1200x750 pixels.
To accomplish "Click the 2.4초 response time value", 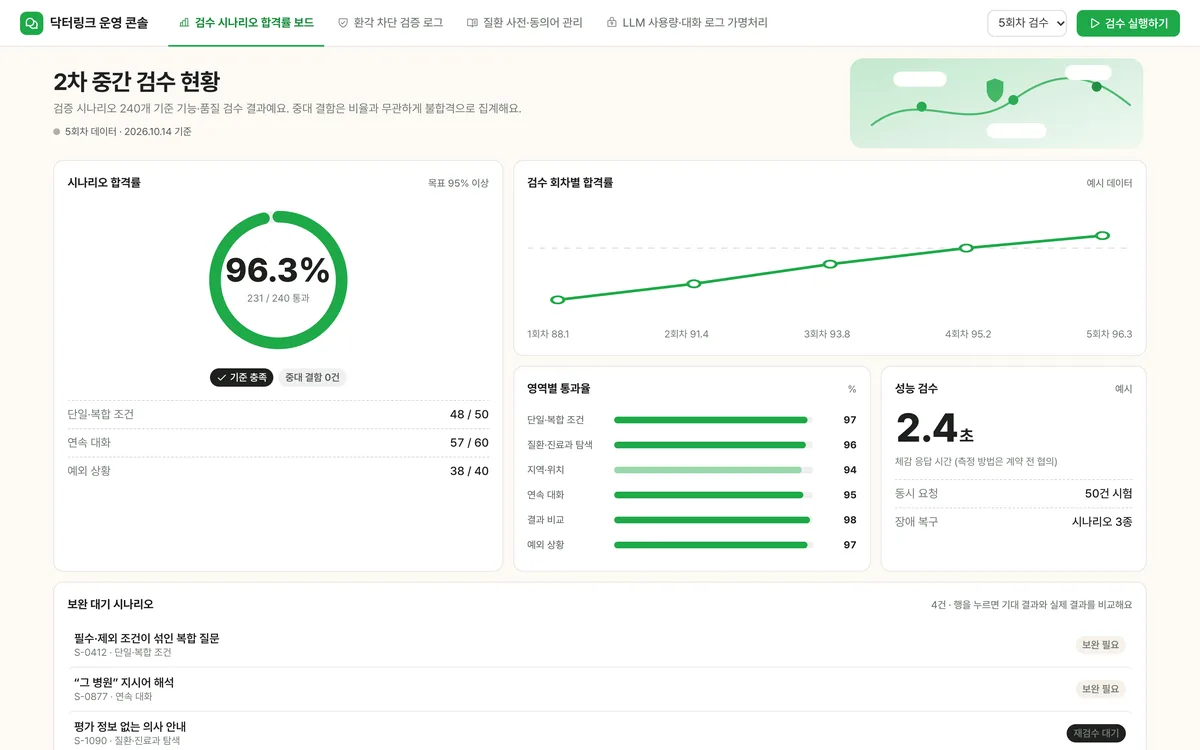I will tap(934, 428).
